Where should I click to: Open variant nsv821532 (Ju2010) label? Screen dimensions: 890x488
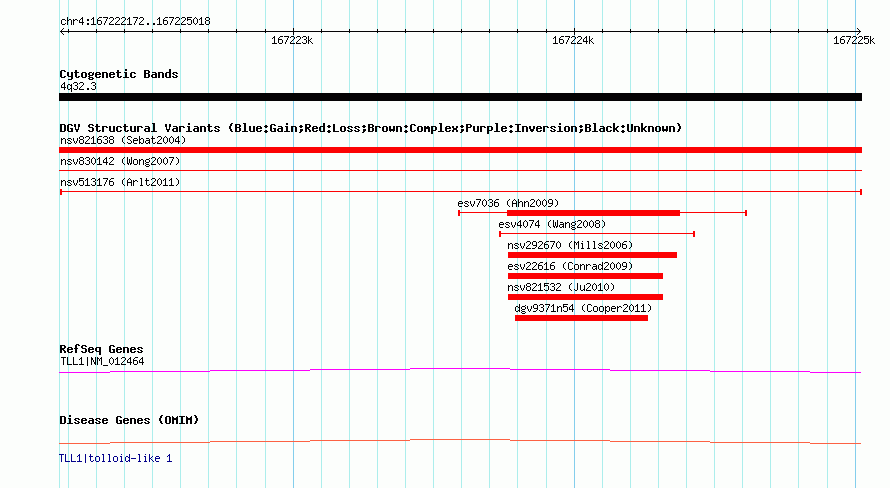pos(561,287)
